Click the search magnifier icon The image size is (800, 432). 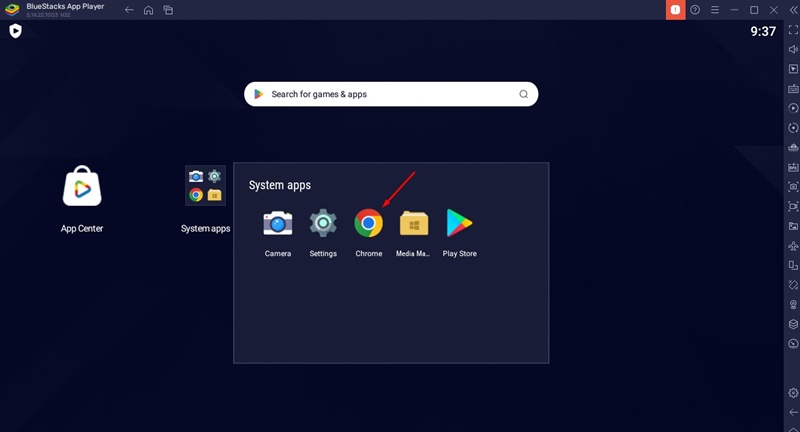pos(523,94)
